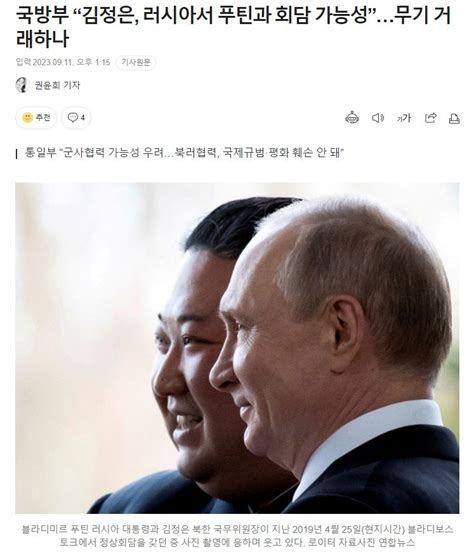Print the article with the printer icon
The width and height of the screenshot is (474, 557).
454,118
